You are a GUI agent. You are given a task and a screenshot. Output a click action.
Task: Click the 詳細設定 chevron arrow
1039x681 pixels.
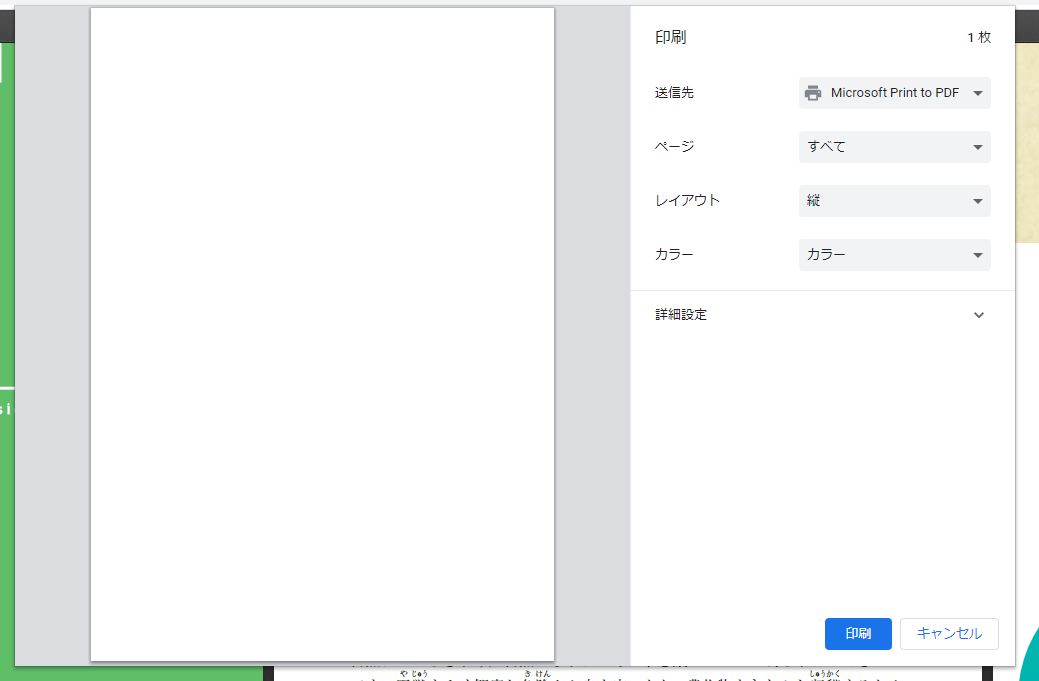tap(979, 314)
